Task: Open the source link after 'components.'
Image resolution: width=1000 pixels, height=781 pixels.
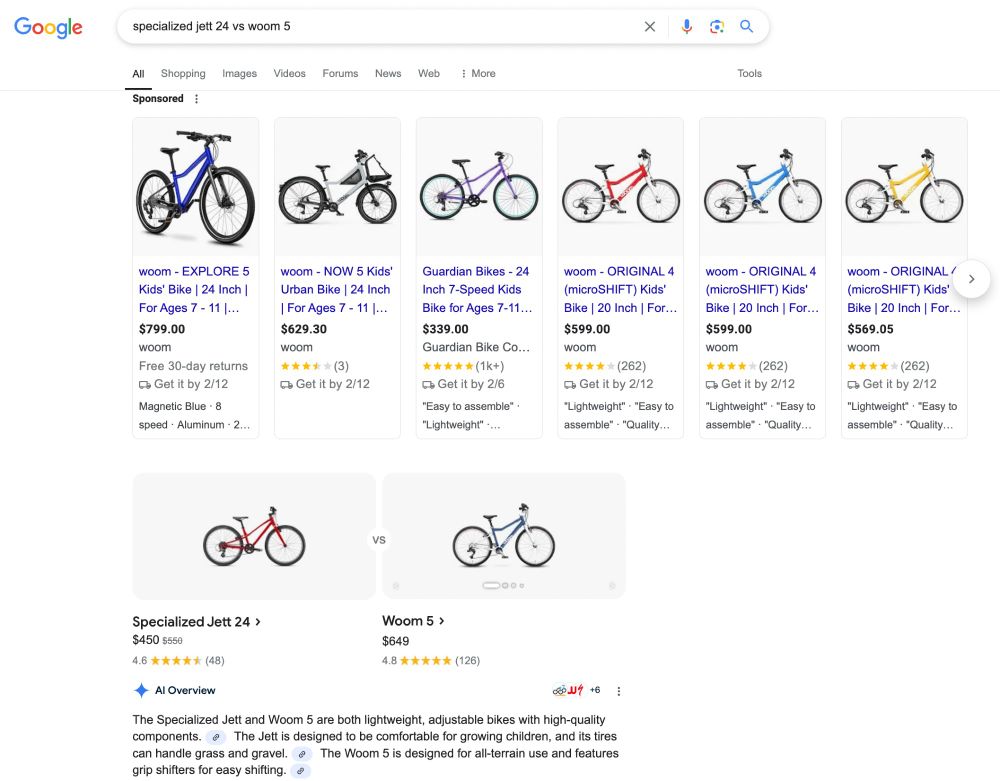Action: pyautogui.click(x=216, y=738)
